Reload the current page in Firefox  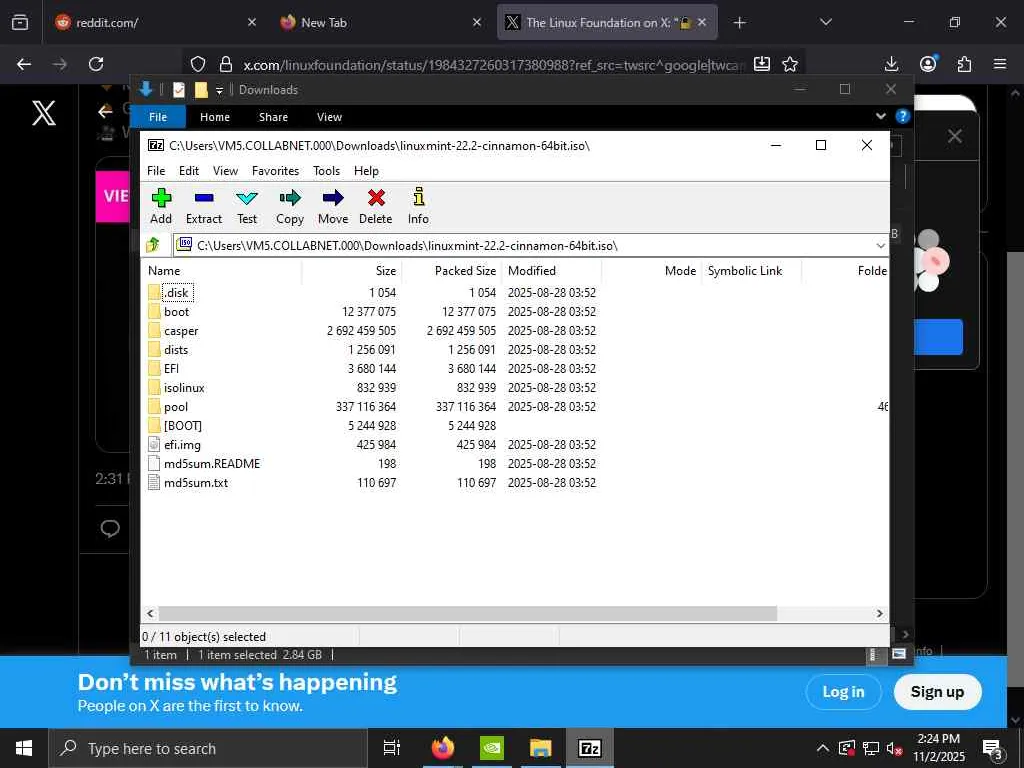[96, 64]
